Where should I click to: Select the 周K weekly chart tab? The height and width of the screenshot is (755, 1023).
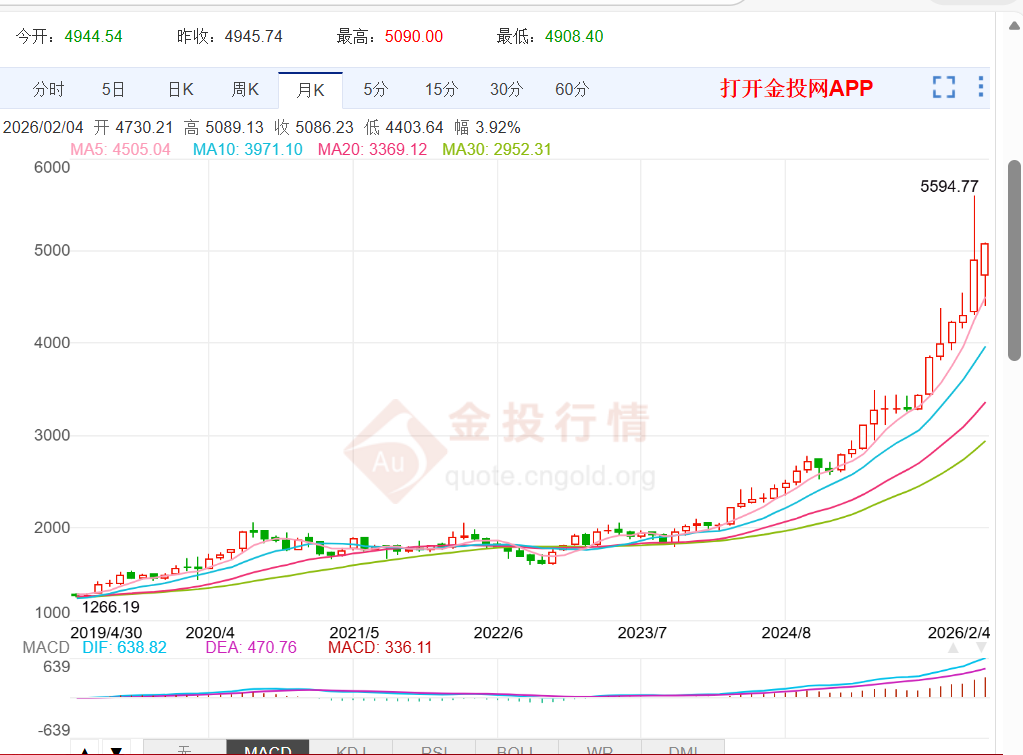pyautogui.click(x=245, y=89)
